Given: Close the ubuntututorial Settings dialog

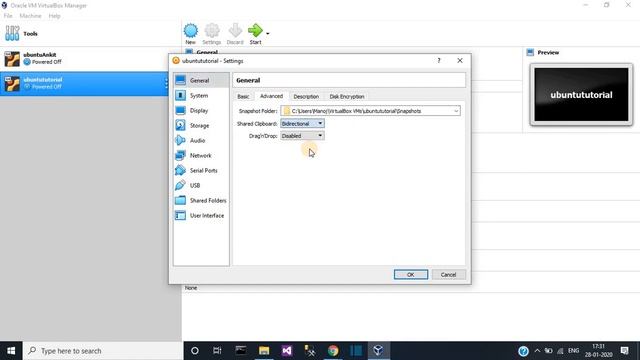Looking at the screenshot, I should click(x=460, y=60).
